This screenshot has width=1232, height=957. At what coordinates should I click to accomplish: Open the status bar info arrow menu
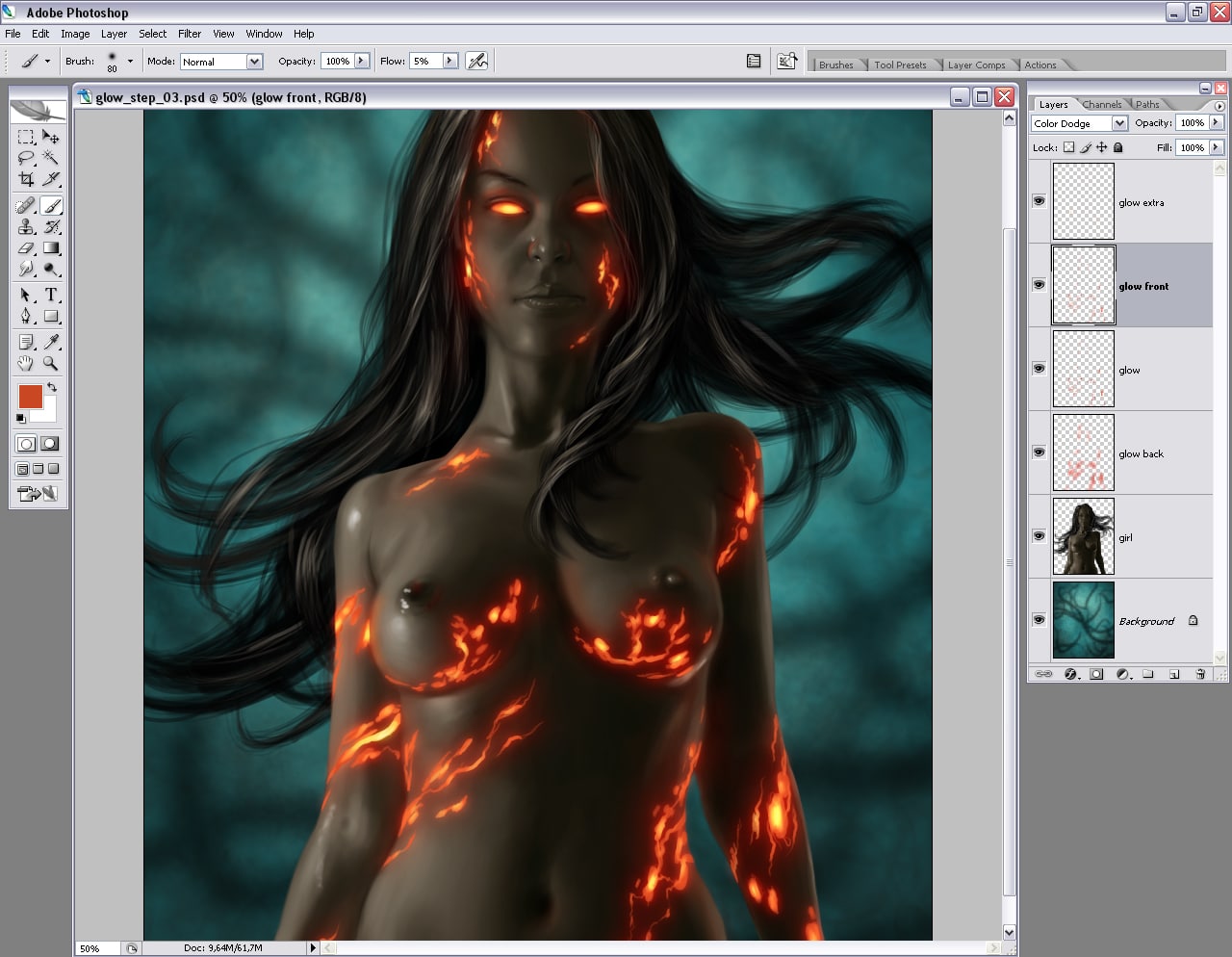point(312,947)
